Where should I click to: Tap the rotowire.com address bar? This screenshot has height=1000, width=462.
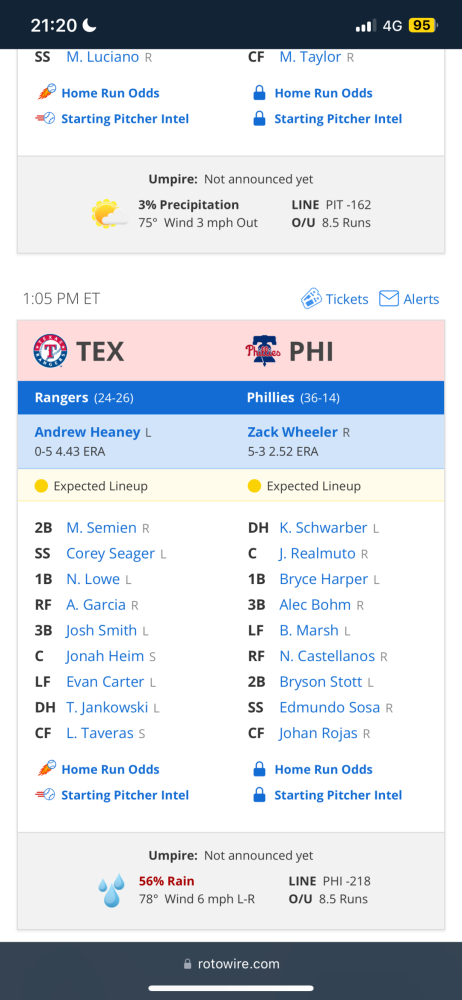[231, 964]
